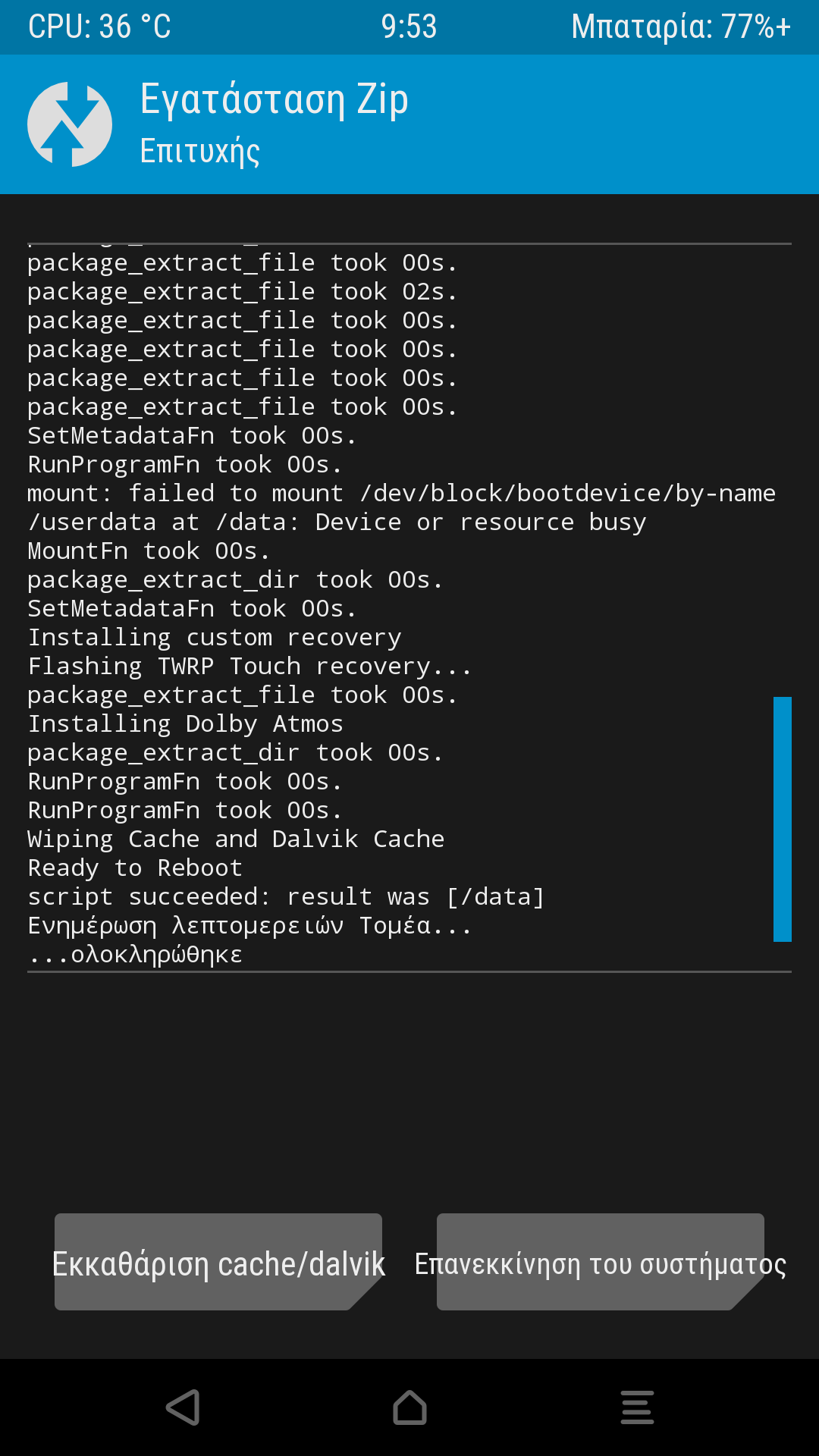Viewport: 819px width, 1456px height.
Task: Tap the 'Flashing TWRP Touch recovery' line
Action: pos(249,667)
